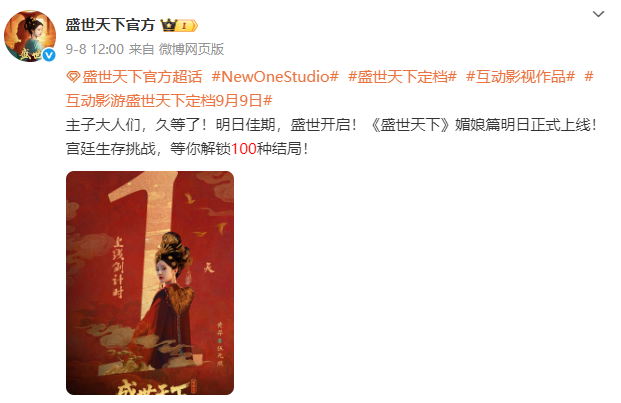Click the 盛世天下官方 profile avatar
The image size is (621, 403).
coord(30,36)
